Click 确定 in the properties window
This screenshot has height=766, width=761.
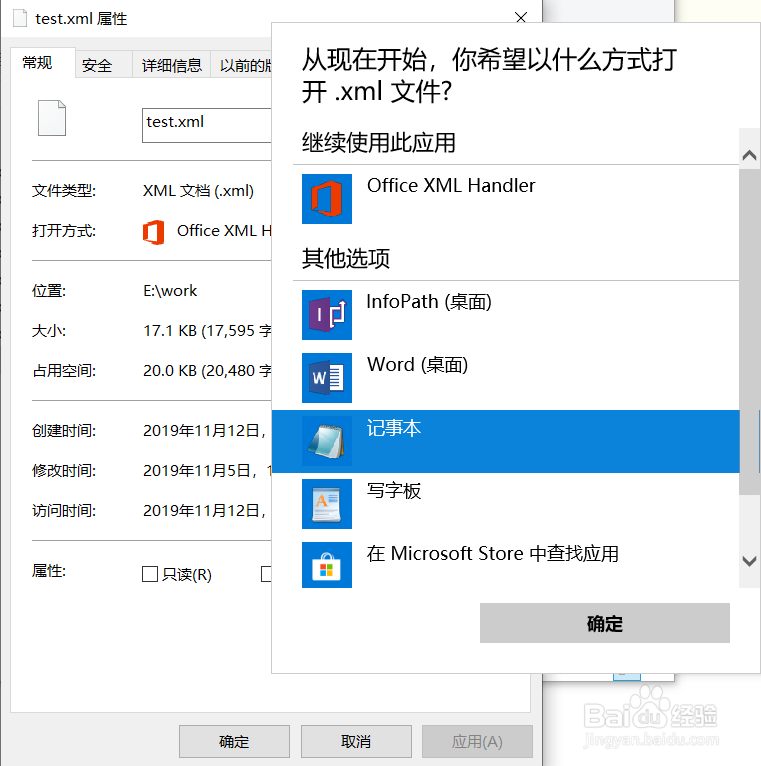234,742
